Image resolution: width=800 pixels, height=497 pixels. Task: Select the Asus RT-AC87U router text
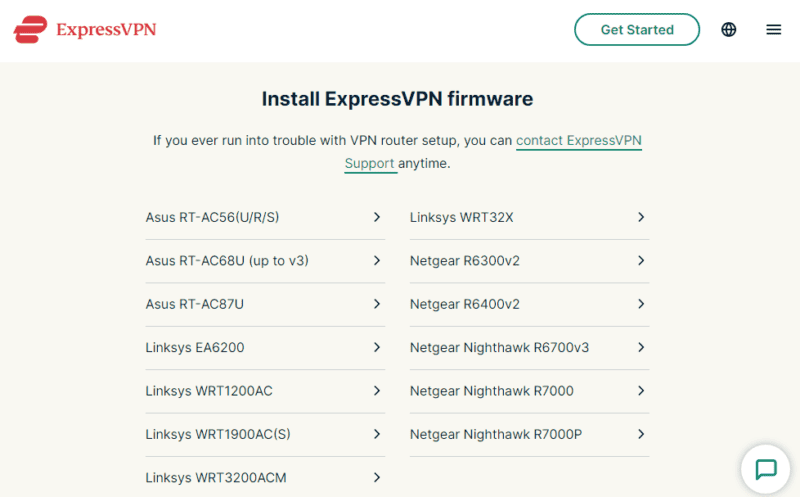194,304
